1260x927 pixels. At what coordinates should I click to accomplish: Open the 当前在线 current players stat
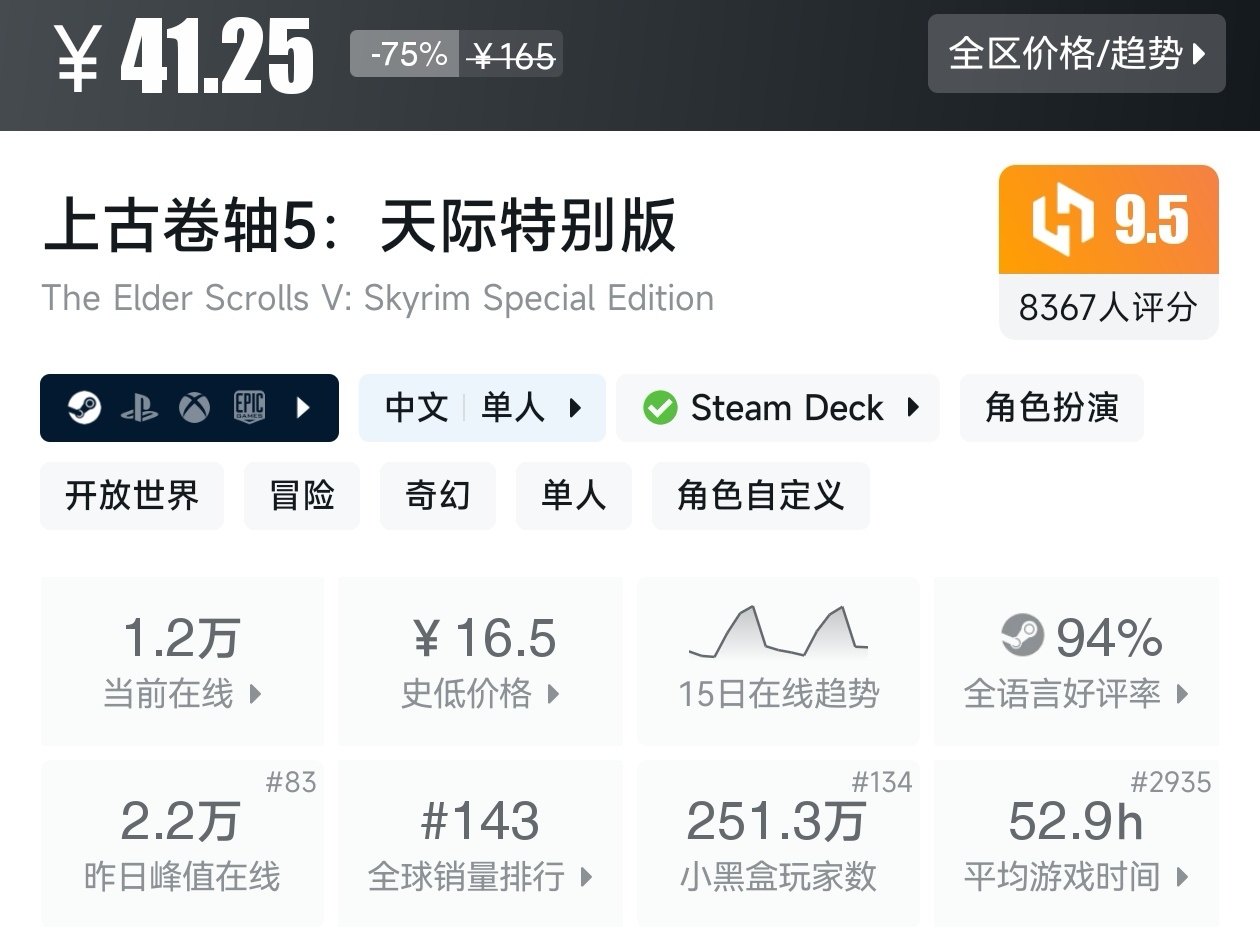pyautogui.click(x=182, y=661)
